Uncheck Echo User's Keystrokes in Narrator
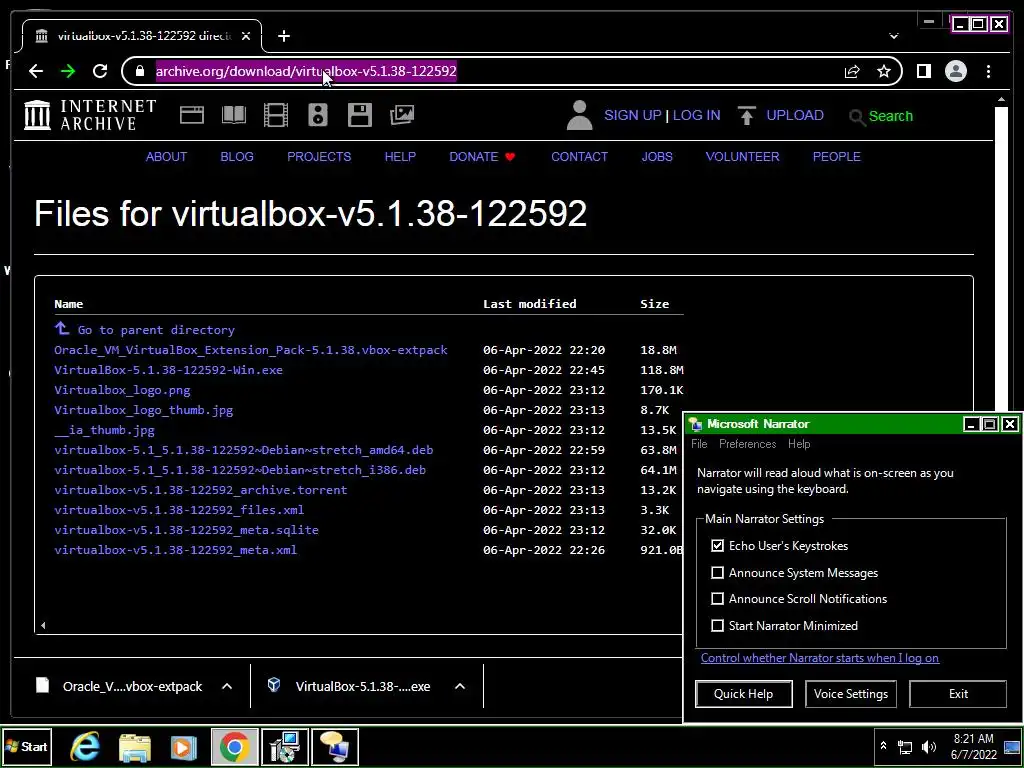 click(717, 546)
